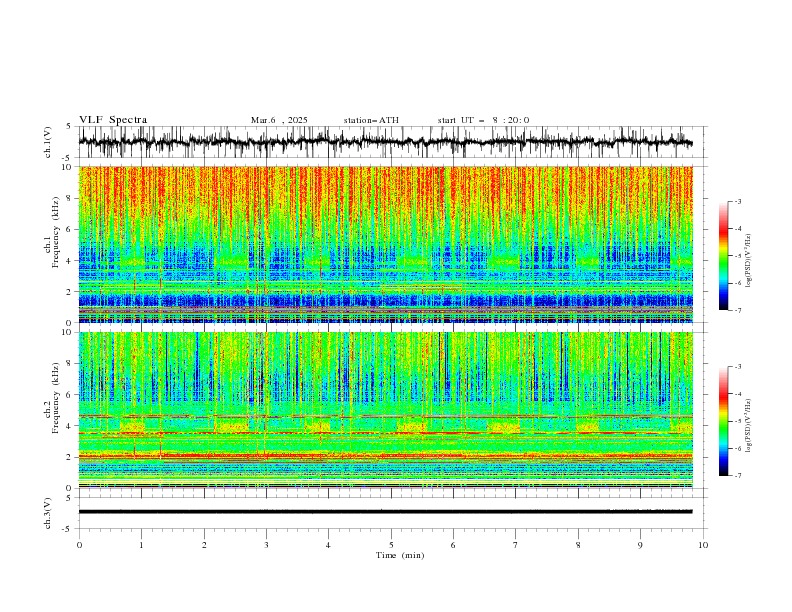Click the ch.1 spectrogram panel

pyautogui.click(x=385, y=244)
